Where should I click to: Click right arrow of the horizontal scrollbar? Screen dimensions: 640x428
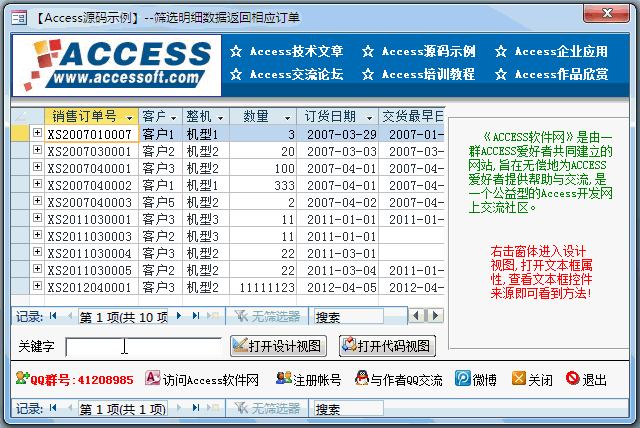click(436, 315)
